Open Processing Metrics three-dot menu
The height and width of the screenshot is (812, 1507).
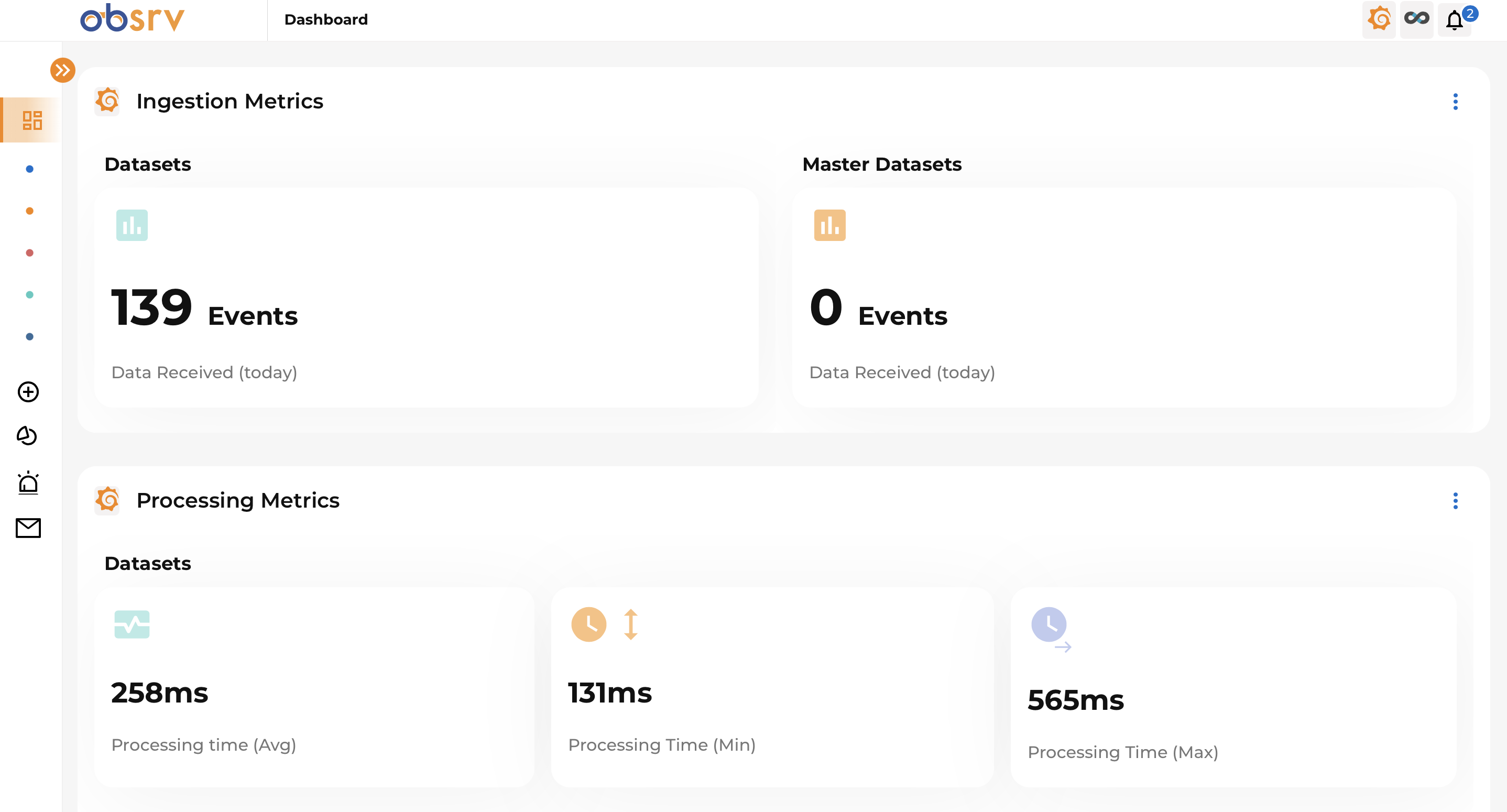coord(1455,501)
